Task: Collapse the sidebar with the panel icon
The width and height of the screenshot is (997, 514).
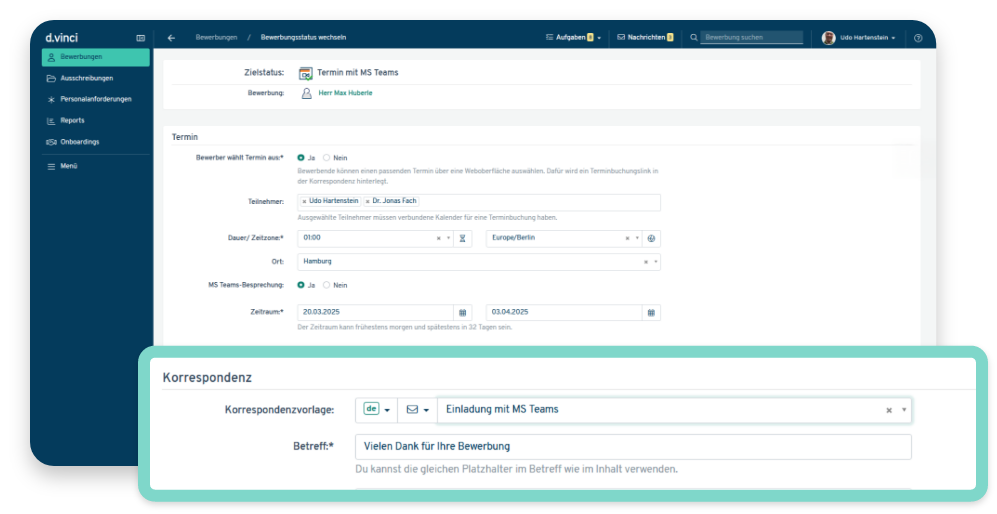Action: (x=140, y=38)
